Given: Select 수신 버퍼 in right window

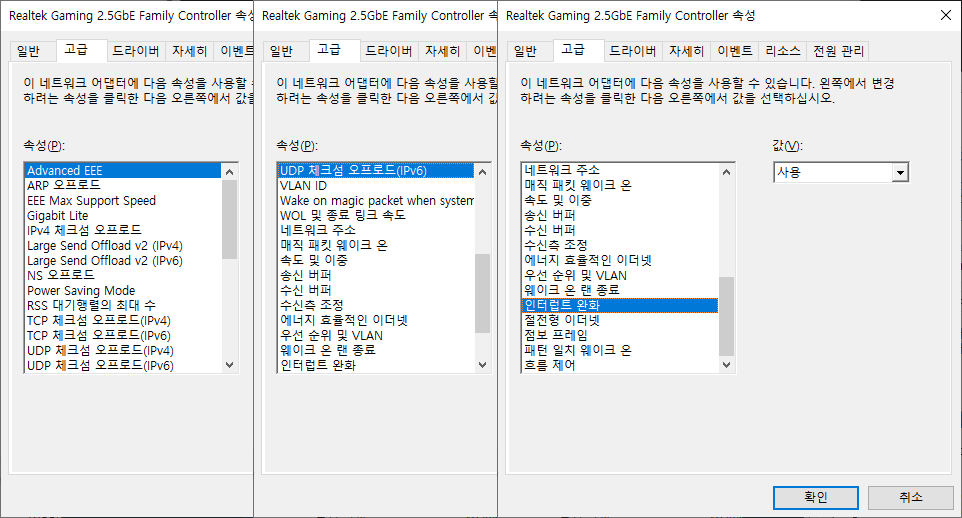Looking at the screenshot, I should (x=620, y=230).
